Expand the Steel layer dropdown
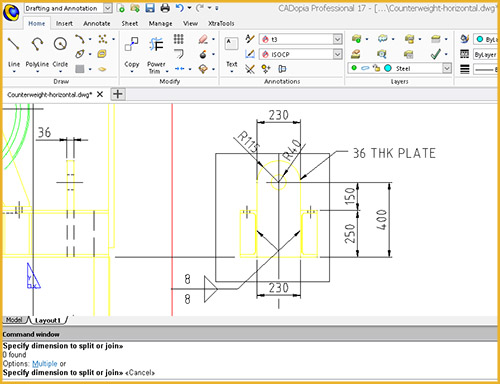The image size is (500, 384). pos(447,68)
